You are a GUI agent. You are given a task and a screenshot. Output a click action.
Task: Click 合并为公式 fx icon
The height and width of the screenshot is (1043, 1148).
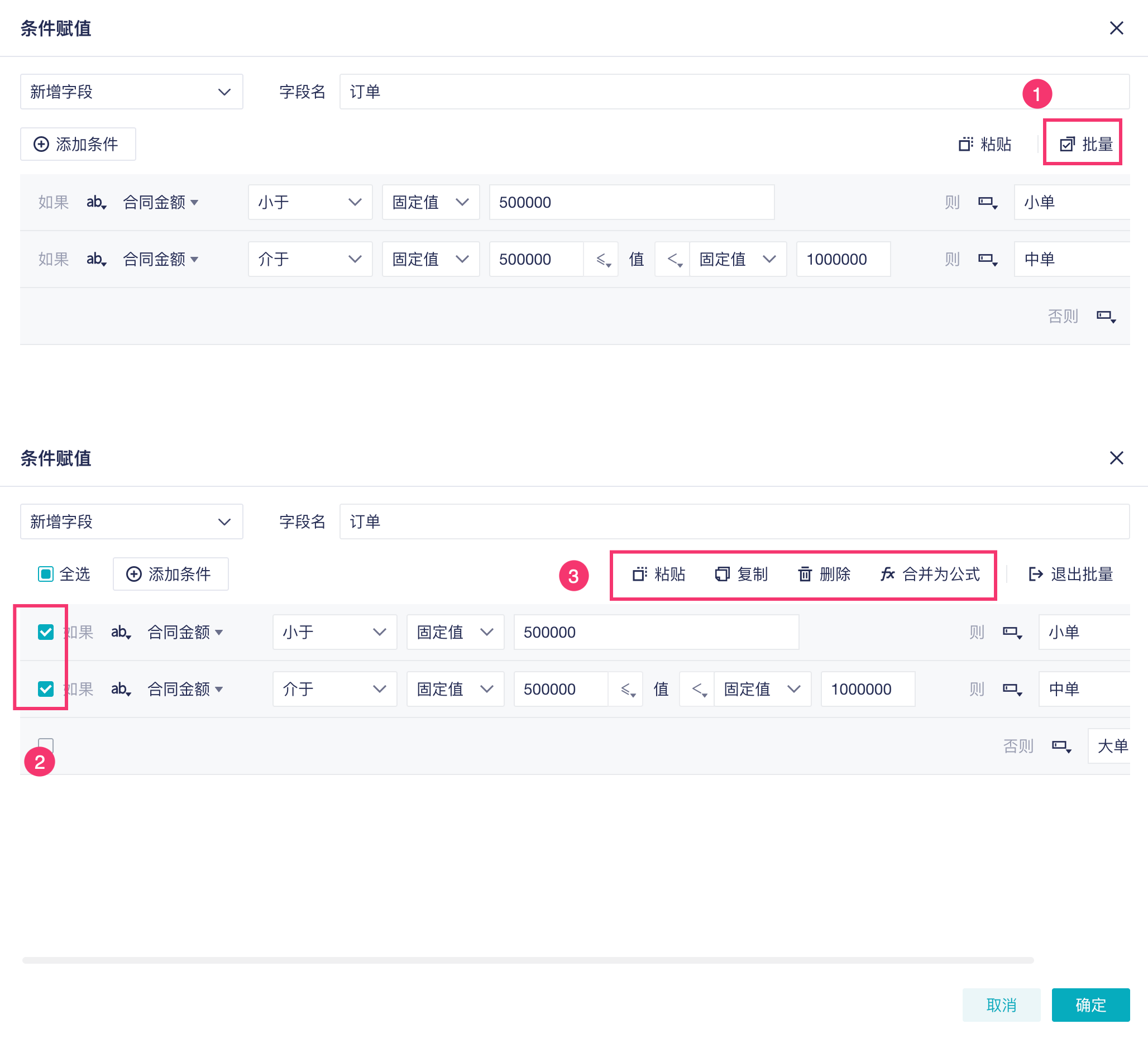point(887,574)
